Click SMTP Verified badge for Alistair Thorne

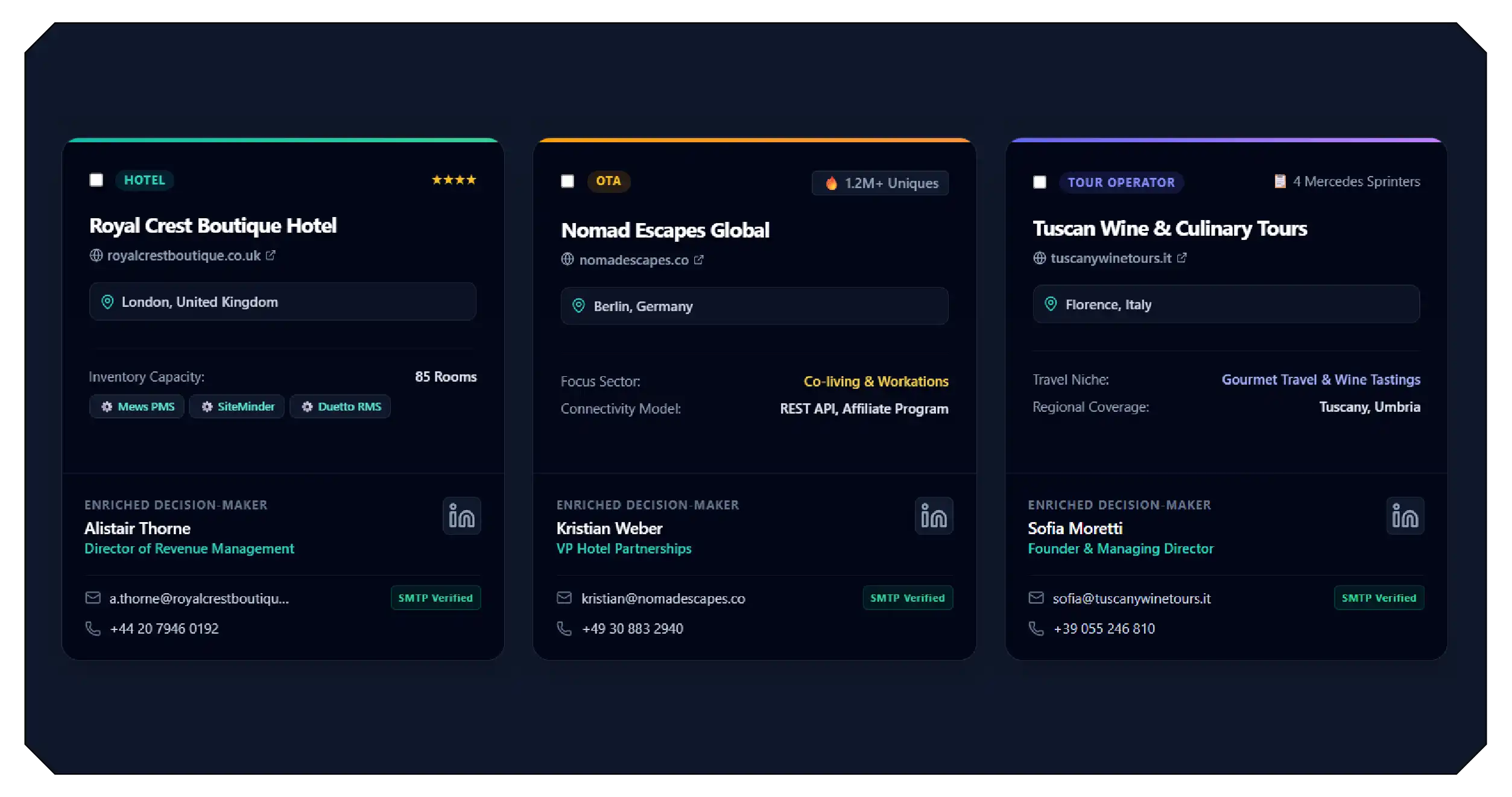click(x=435, y=598)
